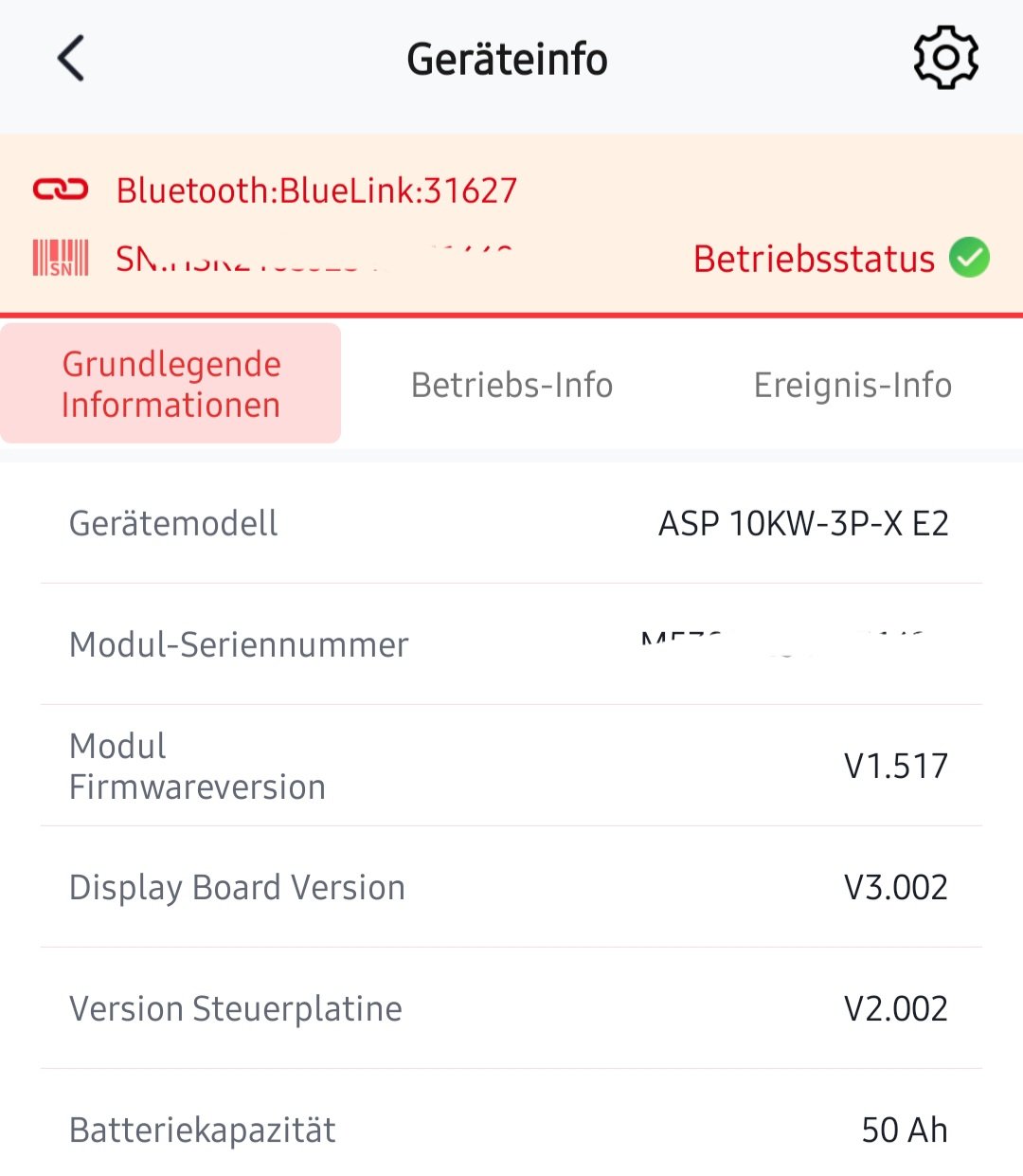This screenshot has height=1176, width=1023.
Task: Tap the Betriebsstatus label
Action: (x=814, y=259)
